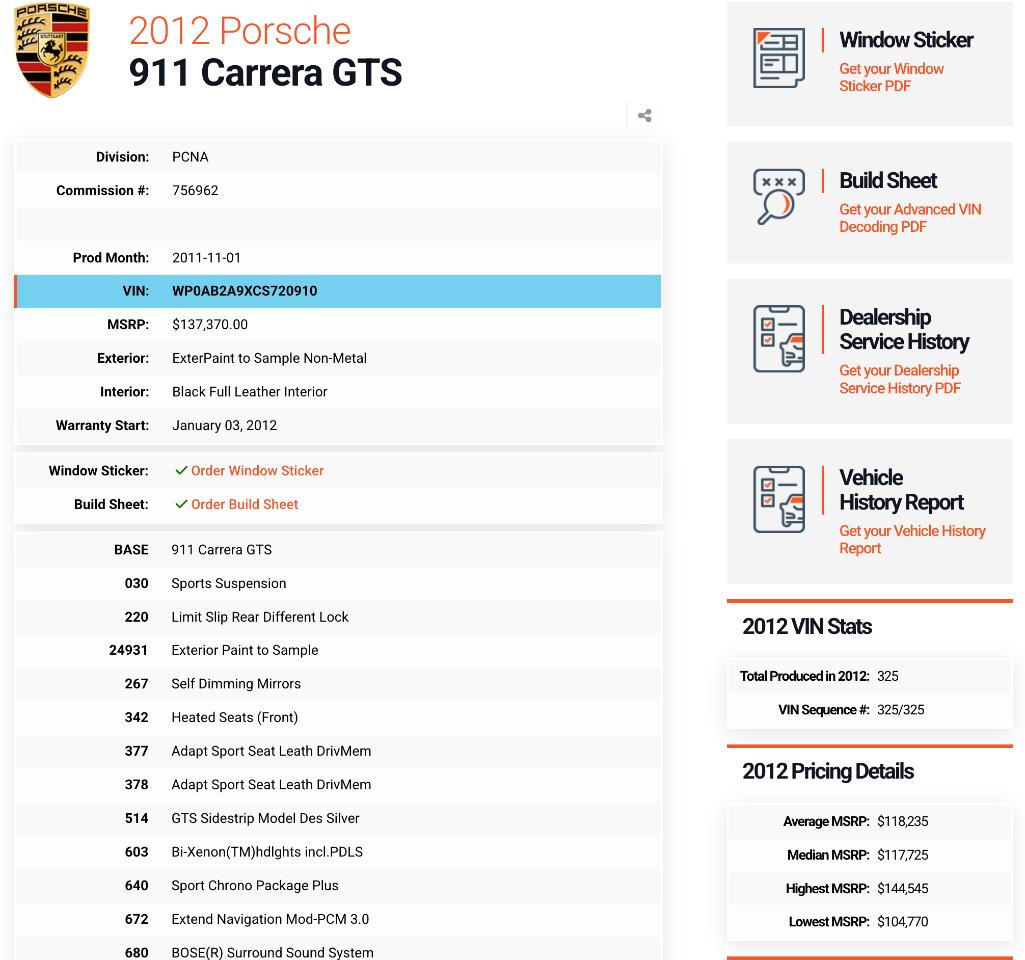The width and height of the screenshot is (1025, 960).
Task: Click the Vehicle History Report checklist icon
Action: click(x=779, y=499)
